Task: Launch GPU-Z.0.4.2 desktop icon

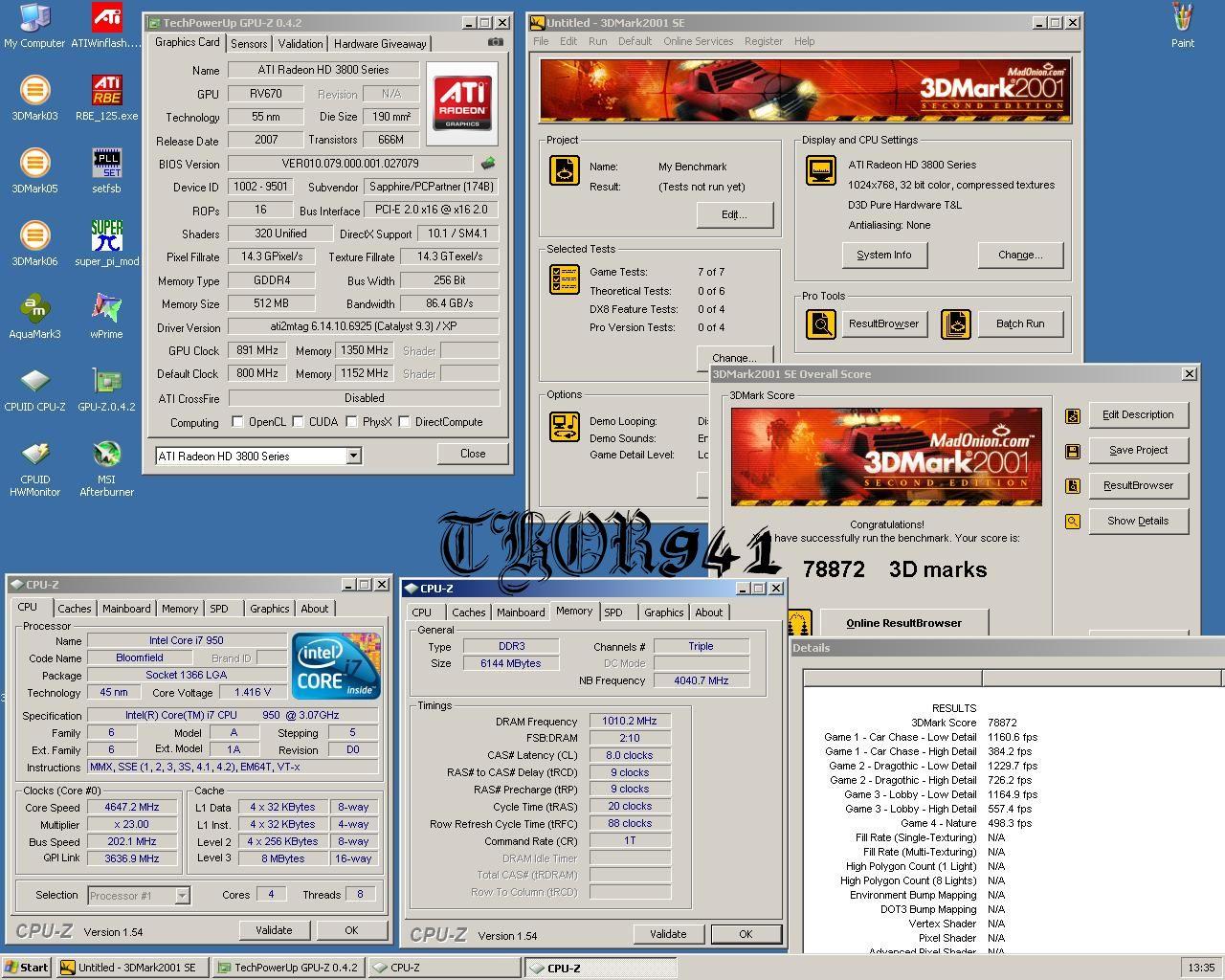Action: point(106,390)
